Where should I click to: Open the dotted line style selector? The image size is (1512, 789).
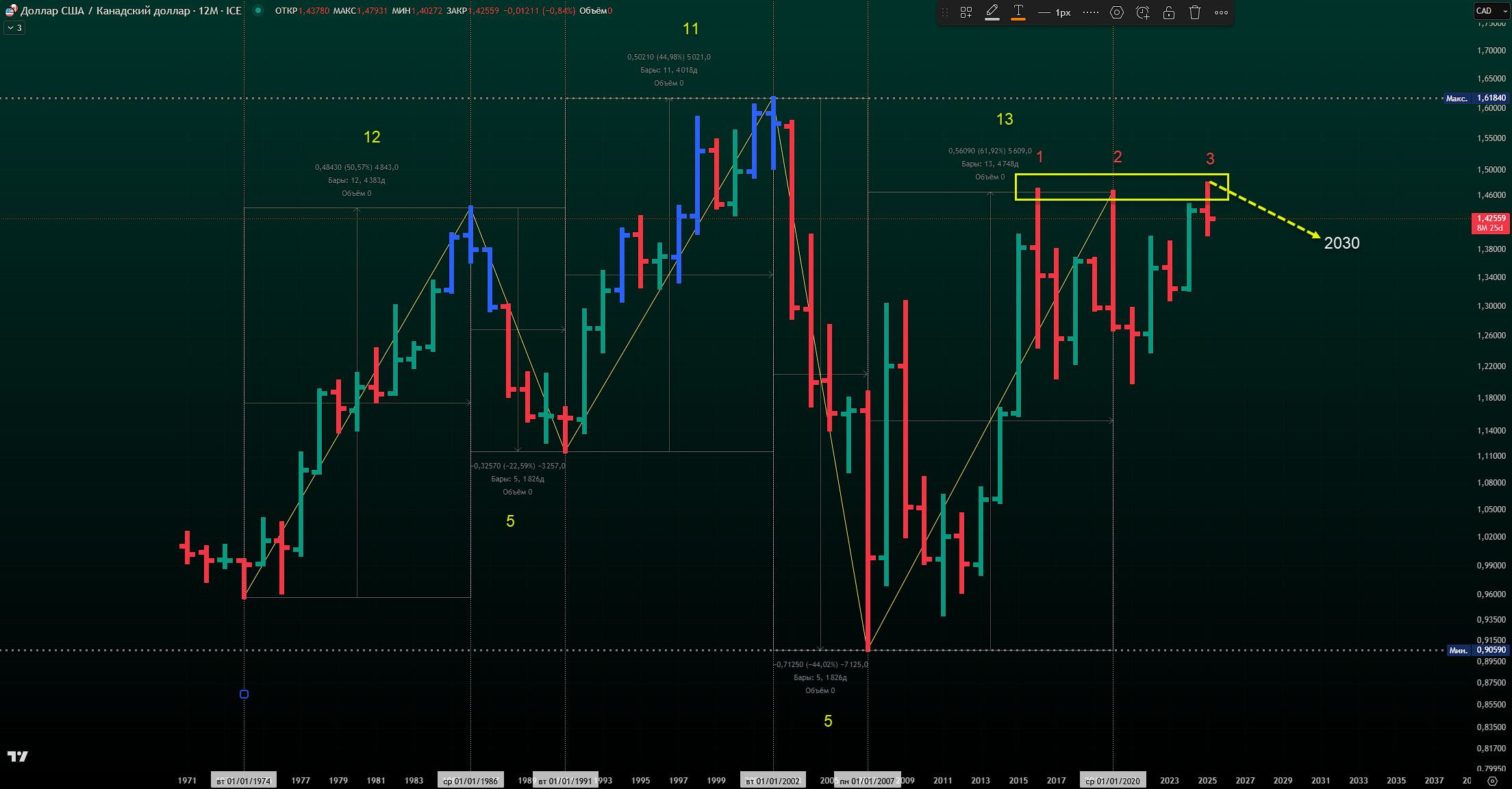pyautogui.click(x=1091, y=12)
